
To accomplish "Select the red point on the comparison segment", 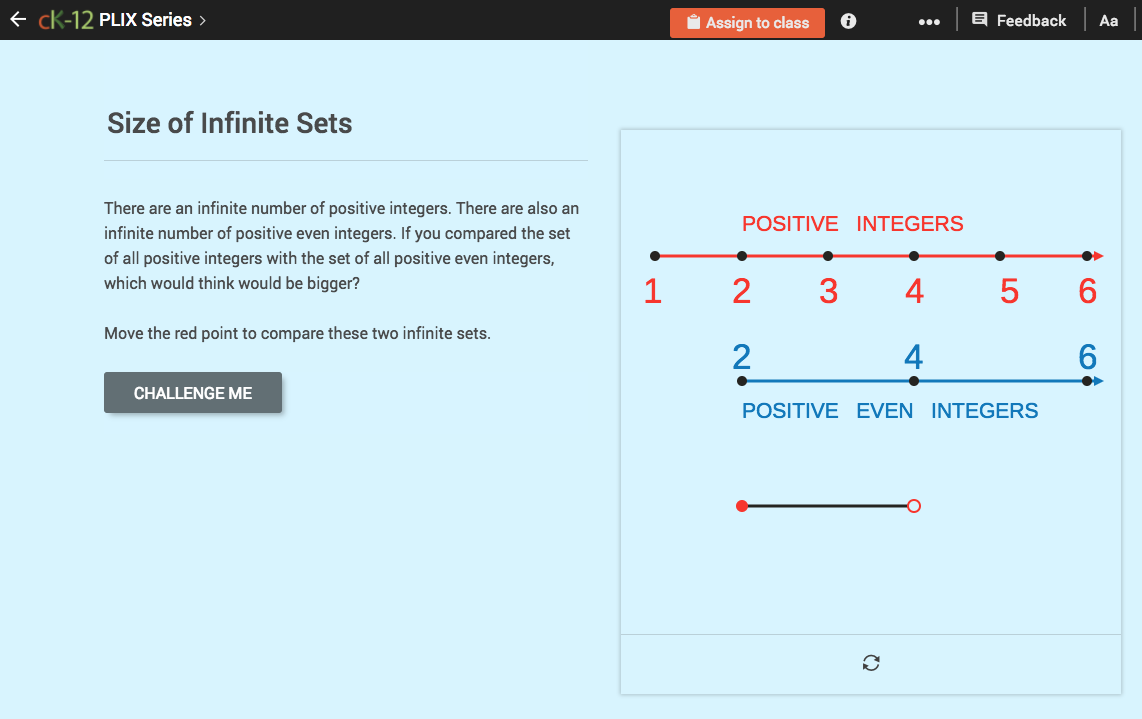I will point(741,506).
